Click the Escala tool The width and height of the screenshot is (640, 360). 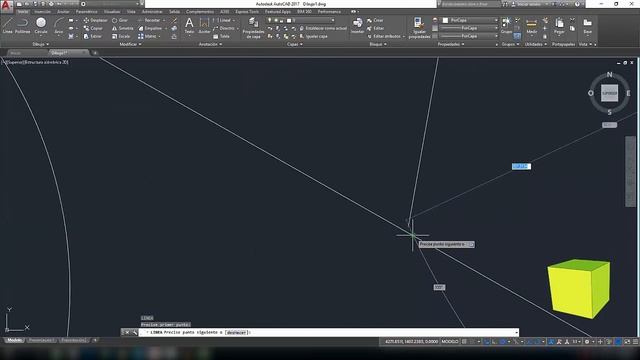pos(121,36)
